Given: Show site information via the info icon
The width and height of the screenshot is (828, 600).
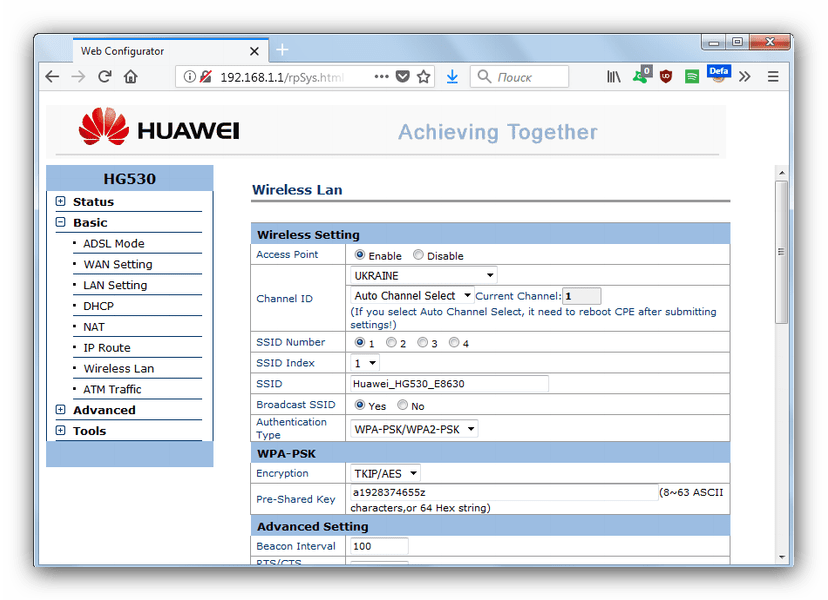Looking at the screenshot, I should [x=189, y=77].
